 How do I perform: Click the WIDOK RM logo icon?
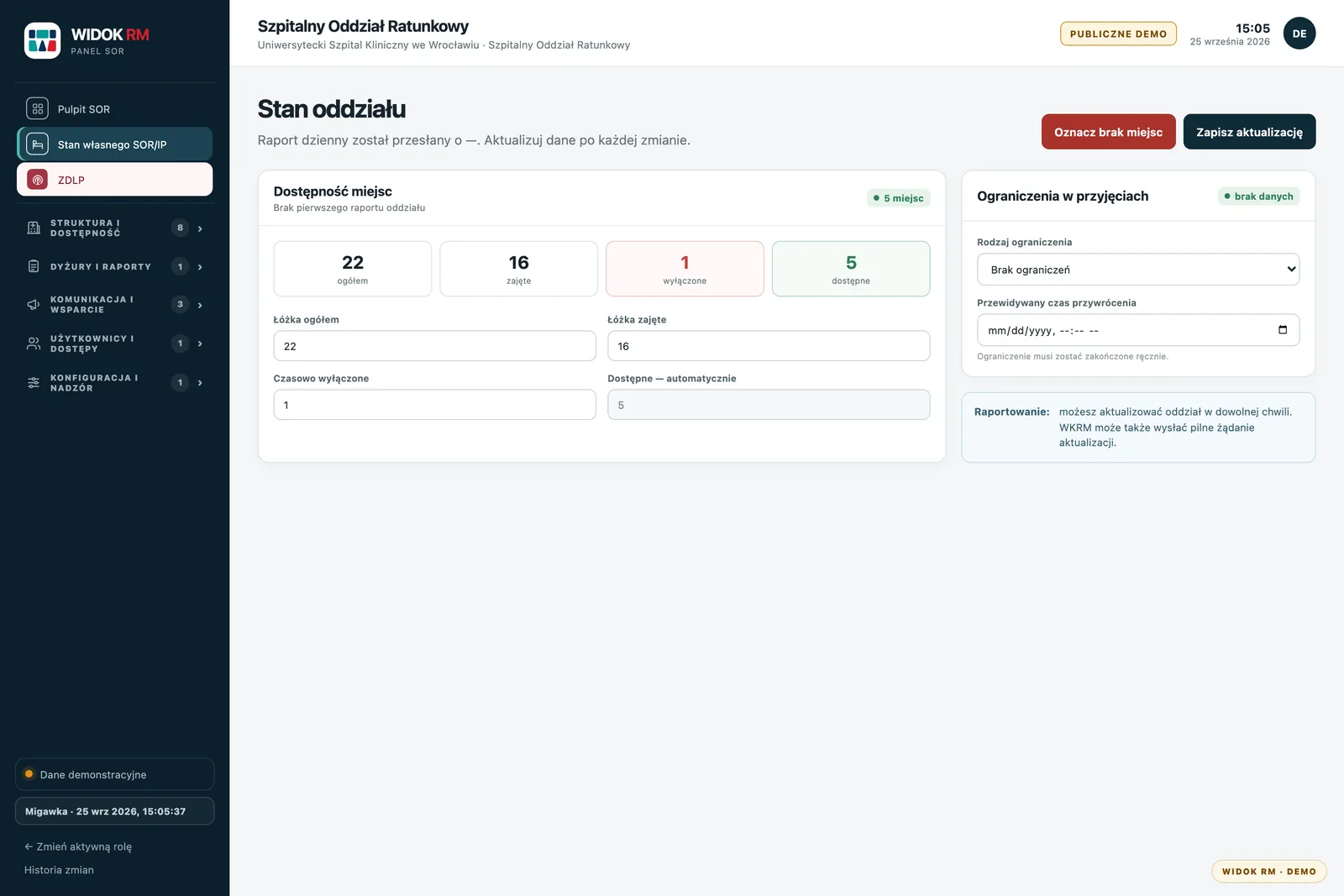[x=42, y=40]
